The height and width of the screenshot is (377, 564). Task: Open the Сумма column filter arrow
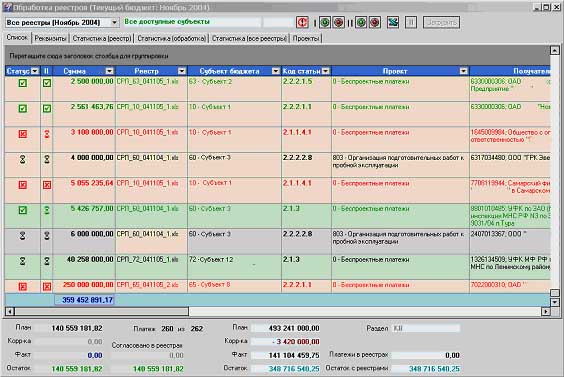[110, 71]
